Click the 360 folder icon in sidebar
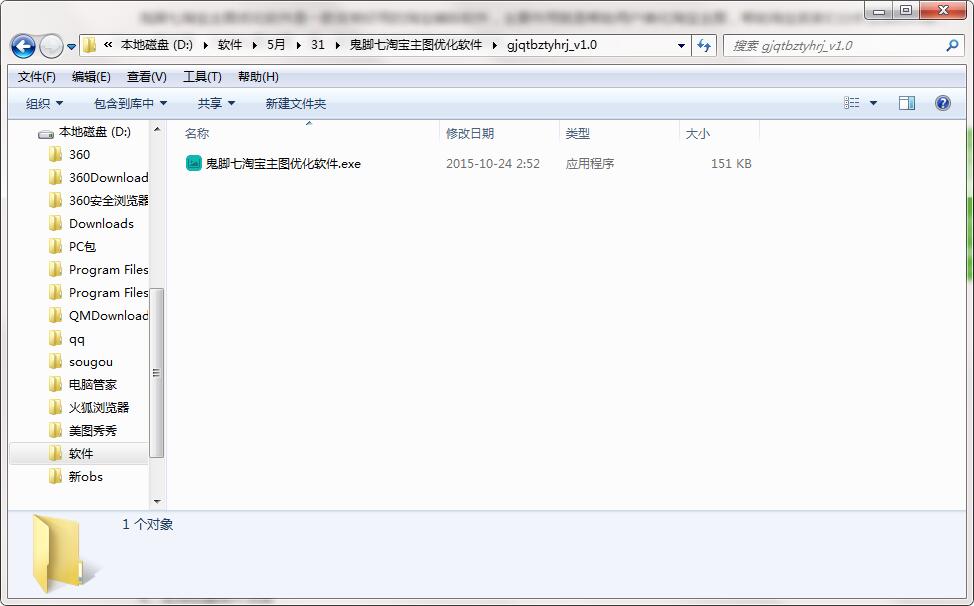The height and width of the screenshot is (606, 974). [55, 154]
